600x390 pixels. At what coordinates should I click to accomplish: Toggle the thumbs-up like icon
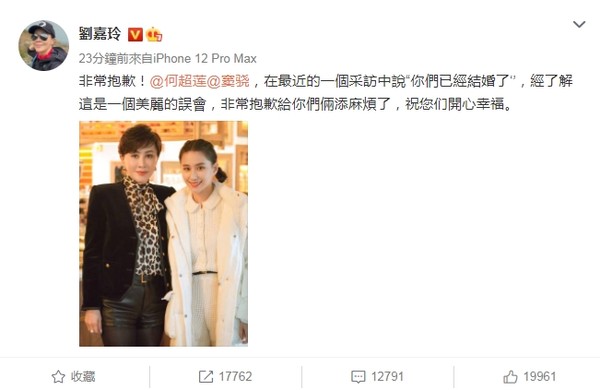[x=510, y=377]
